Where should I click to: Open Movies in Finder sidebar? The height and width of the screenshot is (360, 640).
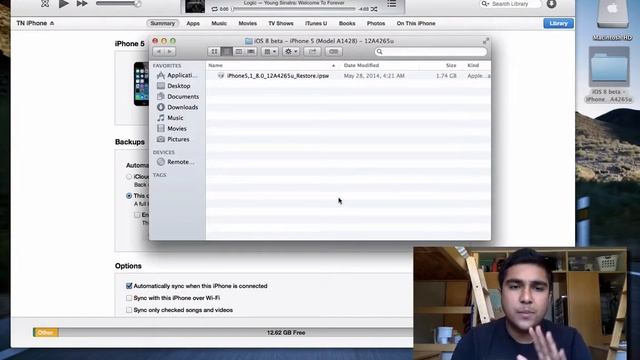coord(172,128)
